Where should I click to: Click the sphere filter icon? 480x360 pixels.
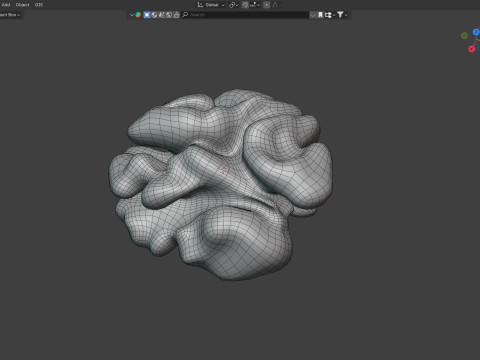coord(154,15)
